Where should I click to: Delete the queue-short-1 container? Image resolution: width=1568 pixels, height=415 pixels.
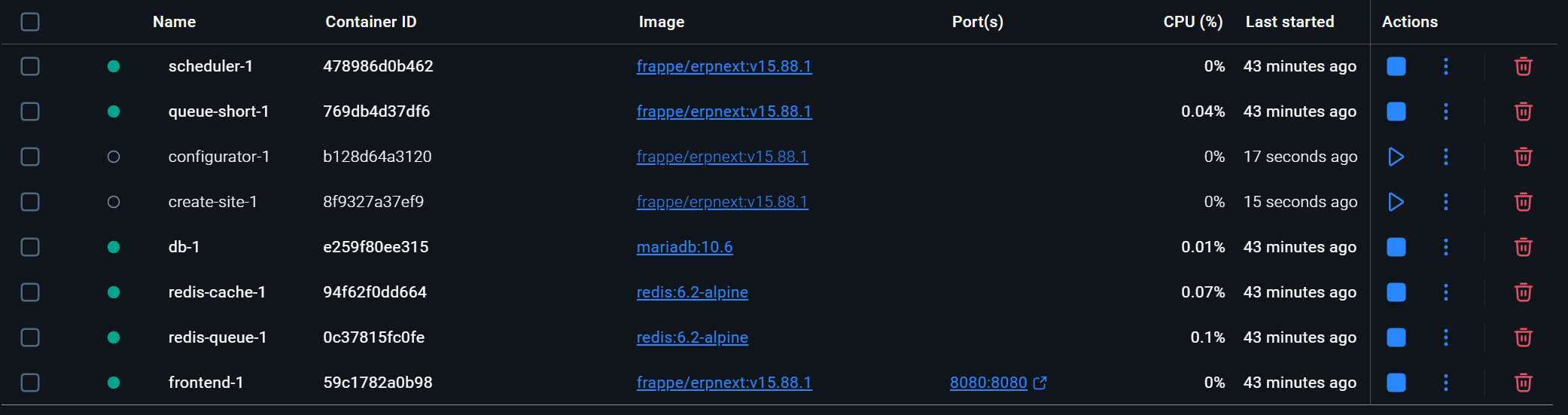1523,111
